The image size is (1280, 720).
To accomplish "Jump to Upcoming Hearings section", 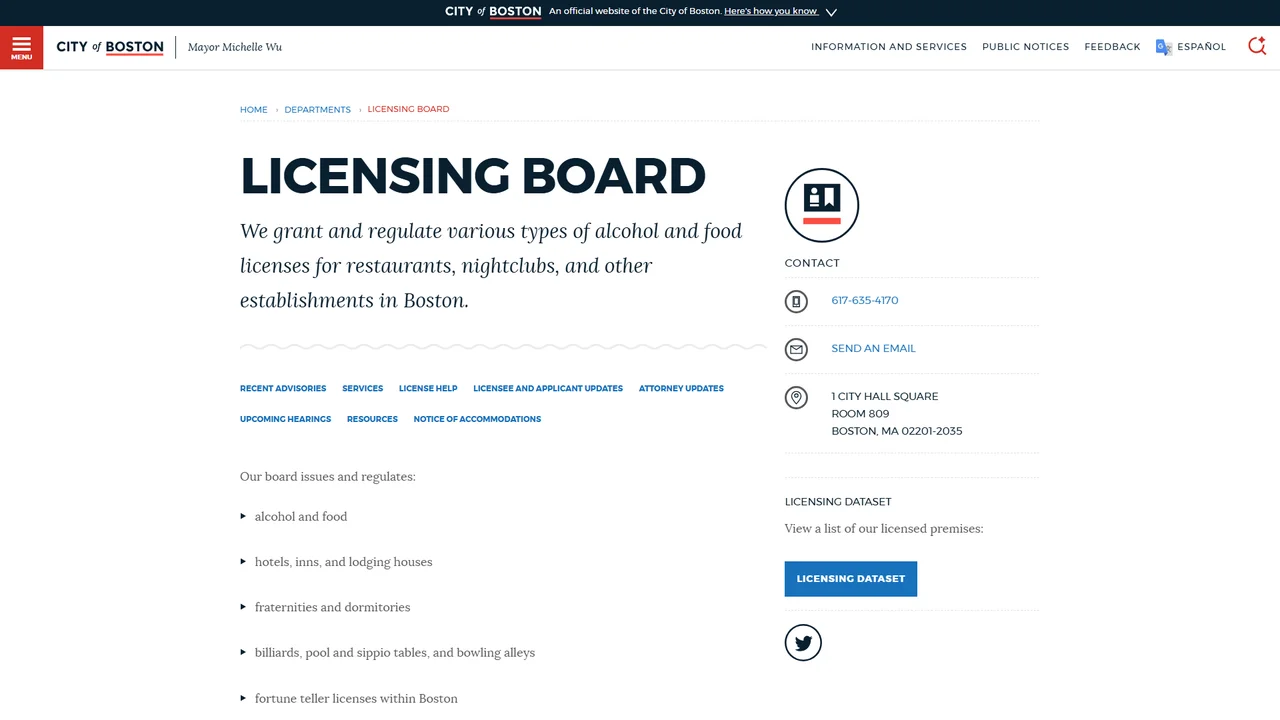I will click(285, 420).
